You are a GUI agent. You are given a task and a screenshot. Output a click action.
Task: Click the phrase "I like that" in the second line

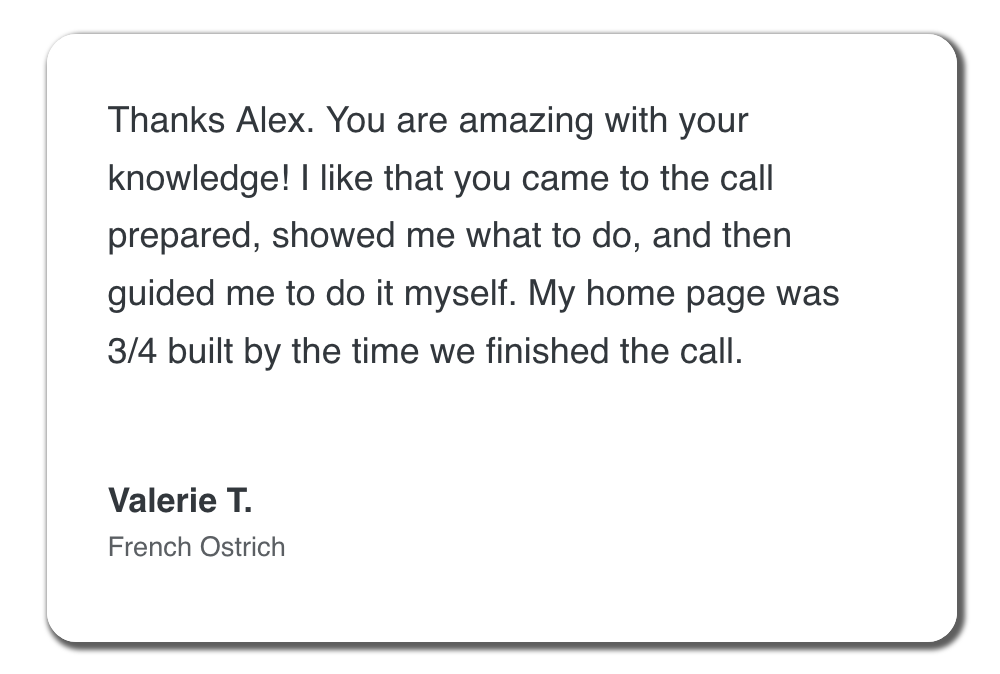click(374, 178)
